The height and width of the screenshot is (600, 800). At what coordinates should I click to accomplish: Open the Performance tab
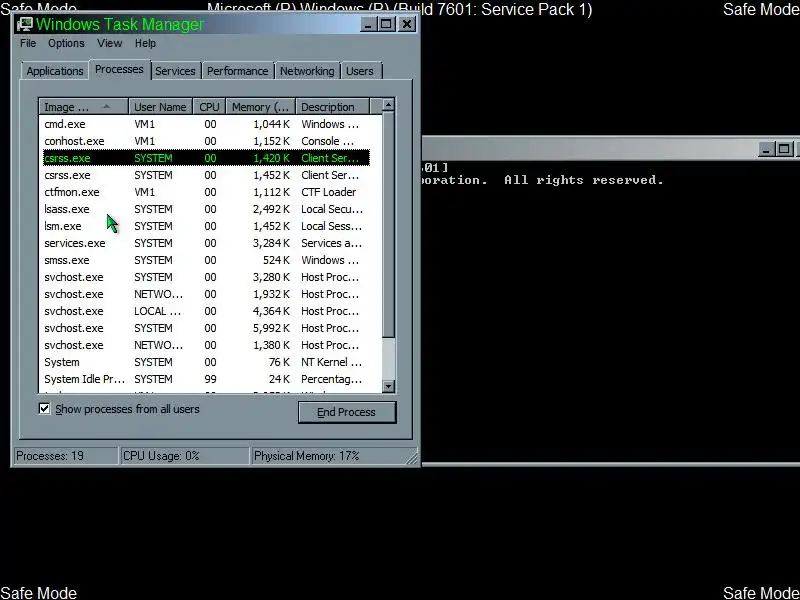click(238, 71)
